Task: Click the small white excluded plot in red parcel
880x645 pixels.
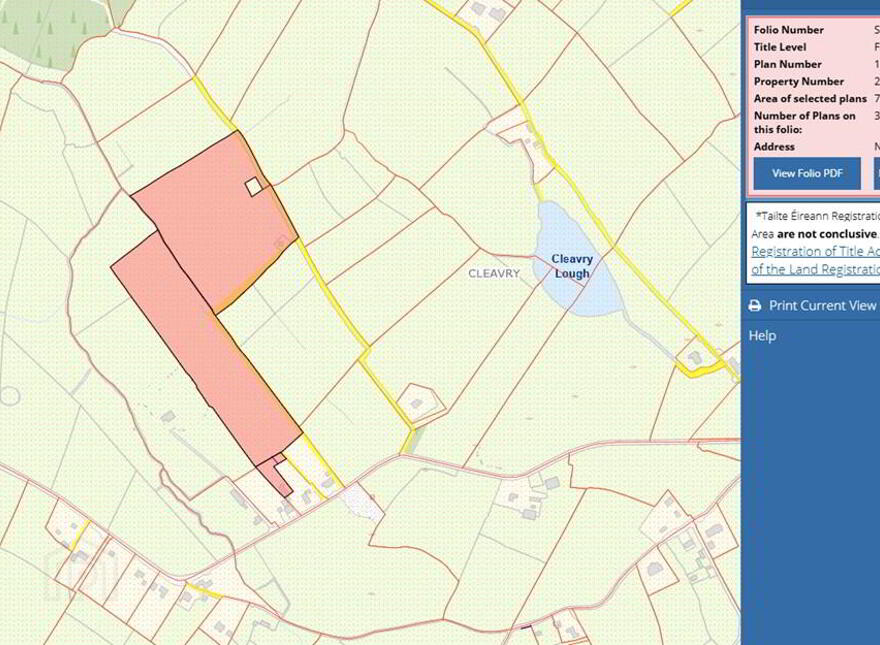Action: [254, 186]
